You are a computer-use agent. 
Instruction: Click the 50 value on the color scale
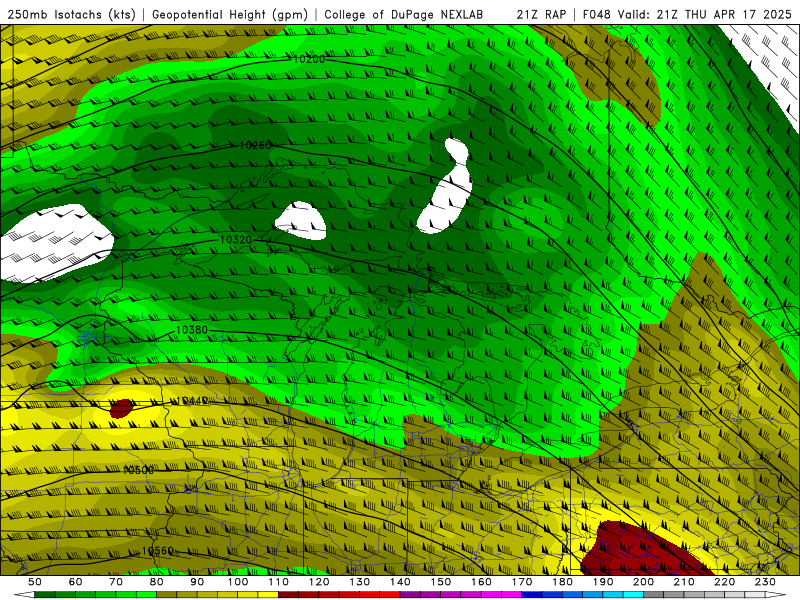[35, 582]
